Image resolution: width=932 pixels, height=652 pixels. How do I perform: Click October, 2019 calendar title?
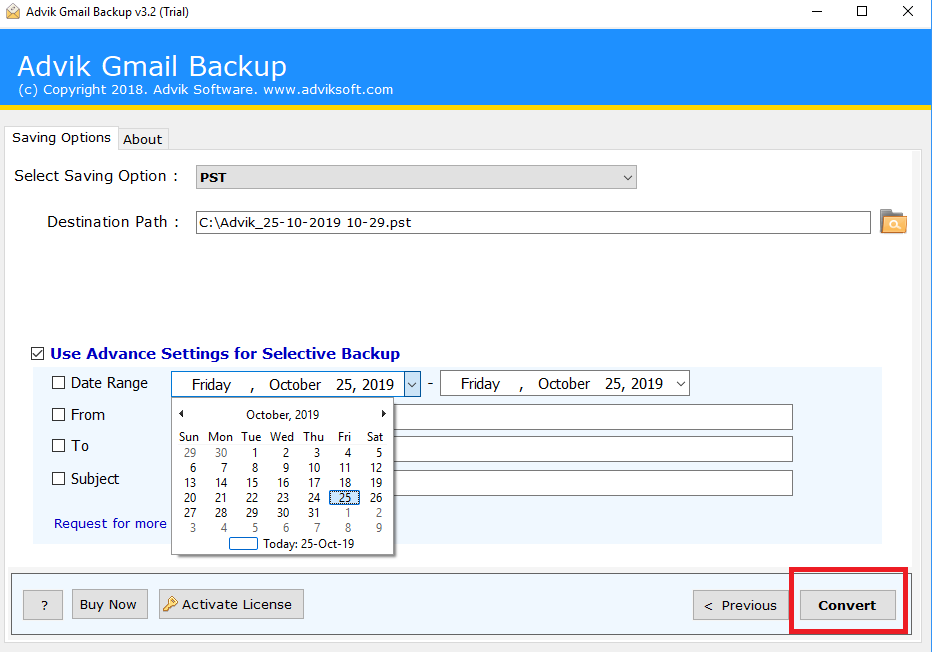(282, 415)
